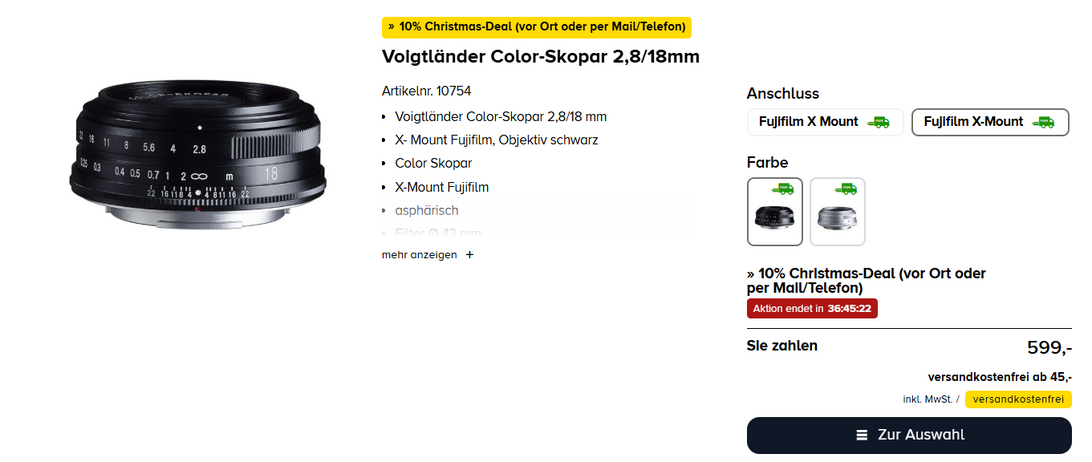Click the plus icon beside mehr anzeigen
Screen dimensions: 1092x462
(x=469, y=255)
